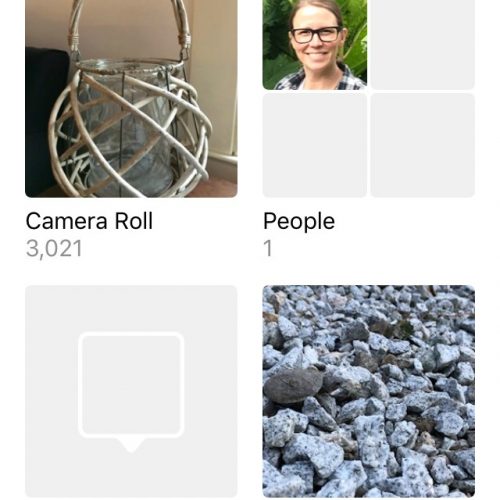
Task: Open the gravel stones album thumbnail
Action: pyautogui.click(x=369, y=392)
